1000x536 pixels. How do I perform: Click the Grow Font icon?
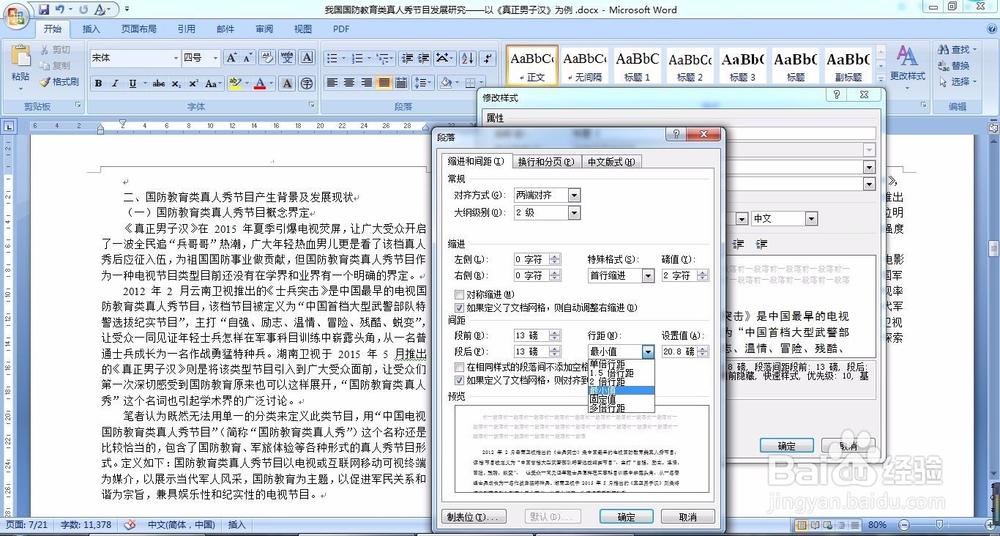click(x=231, y=58)
